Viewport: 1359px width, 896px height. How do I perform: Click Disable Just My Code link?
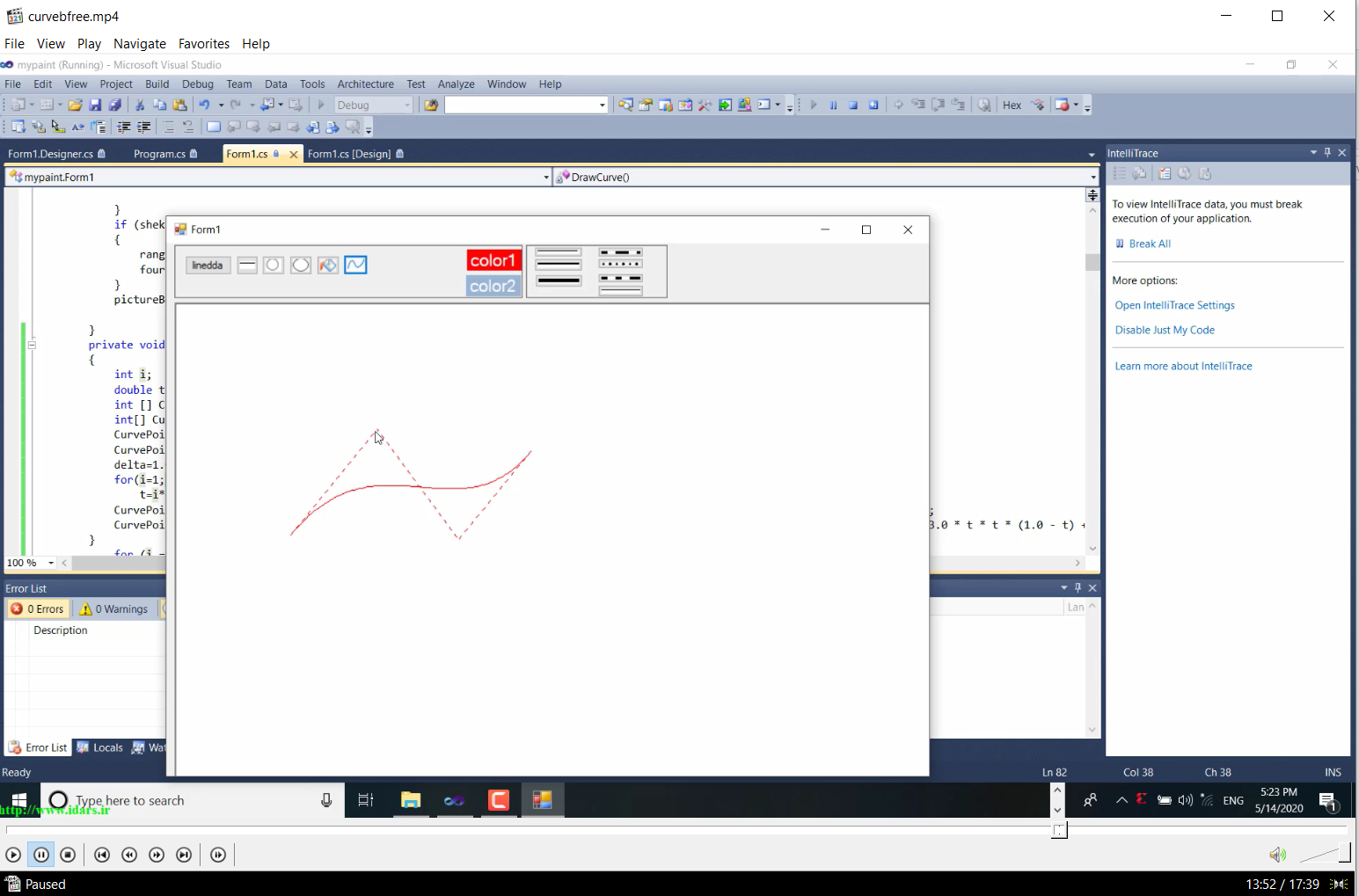pos(1165,330)
